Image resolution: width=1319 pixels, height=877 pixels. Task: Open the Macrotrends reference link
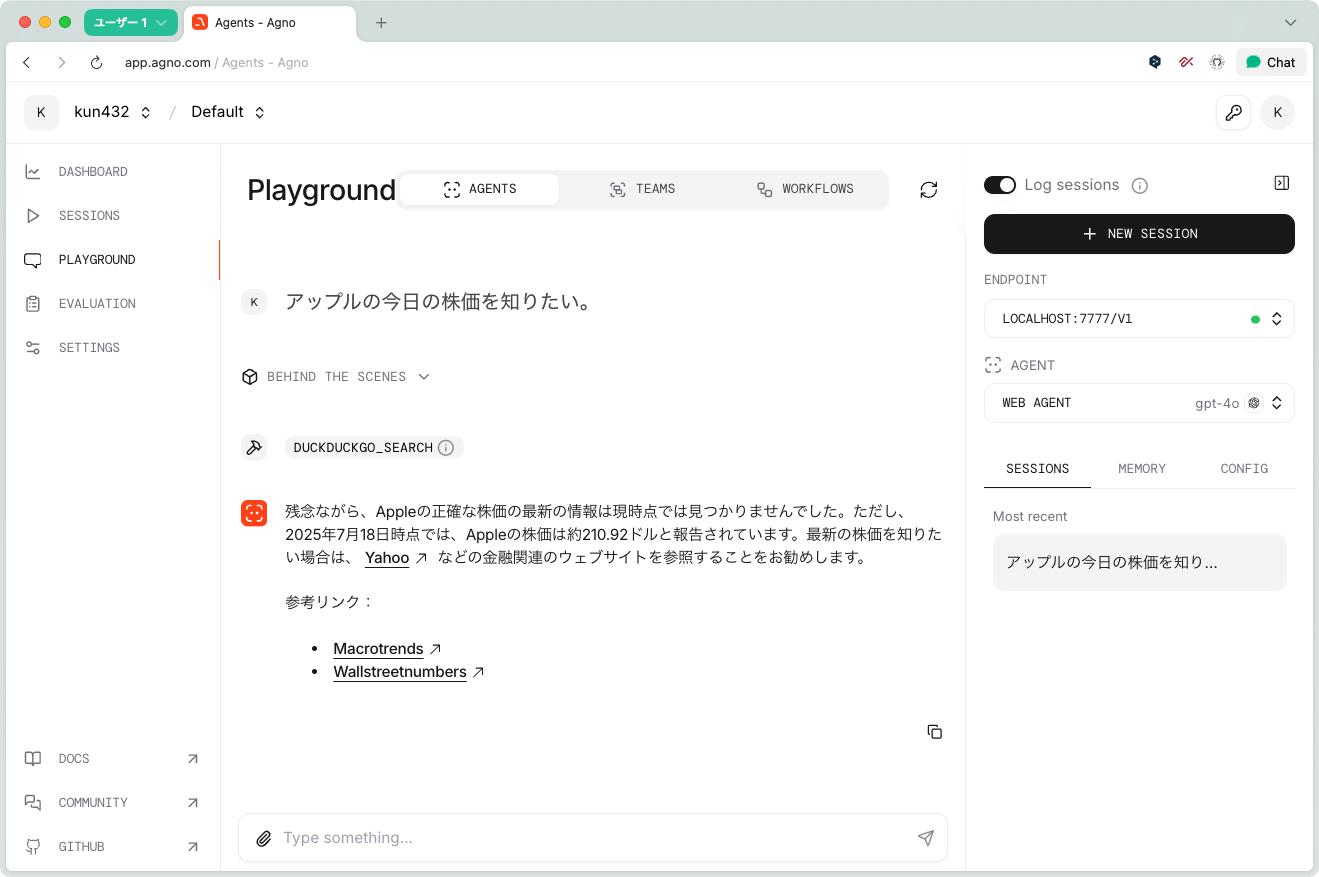tap(378, 649)
